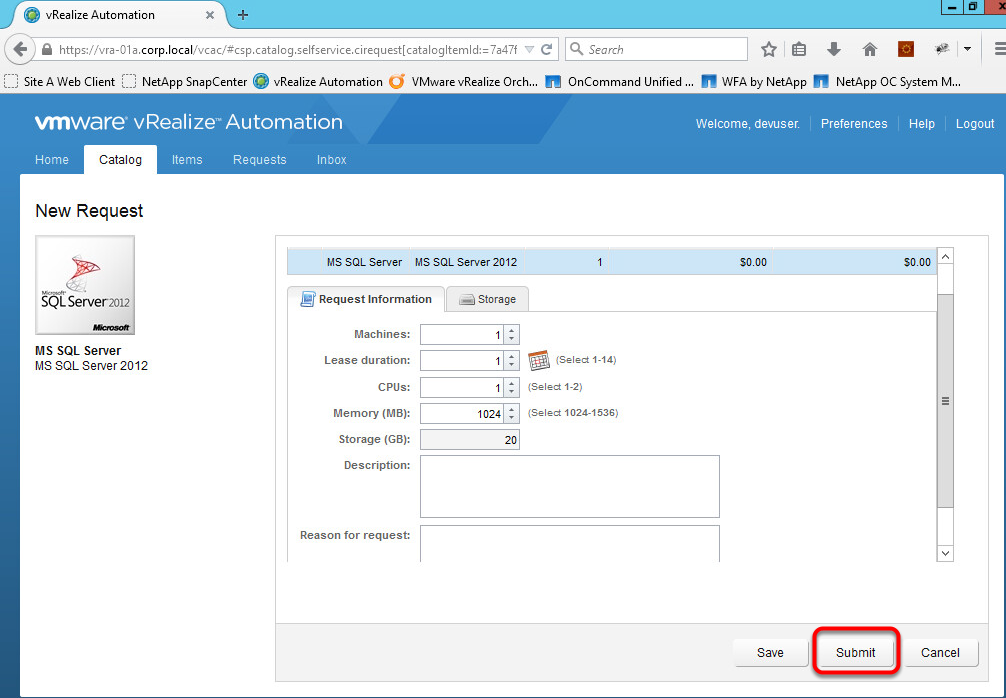
Task: Open the Preferences link
Action: click(854, 124)
